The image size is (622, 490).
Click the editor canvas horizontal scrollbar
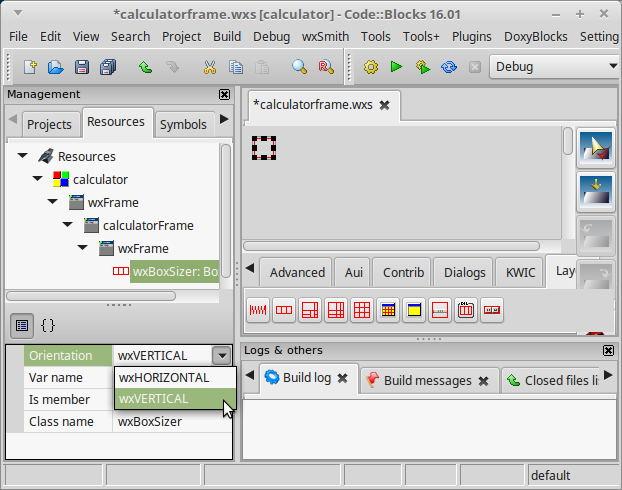coord(391,246)
